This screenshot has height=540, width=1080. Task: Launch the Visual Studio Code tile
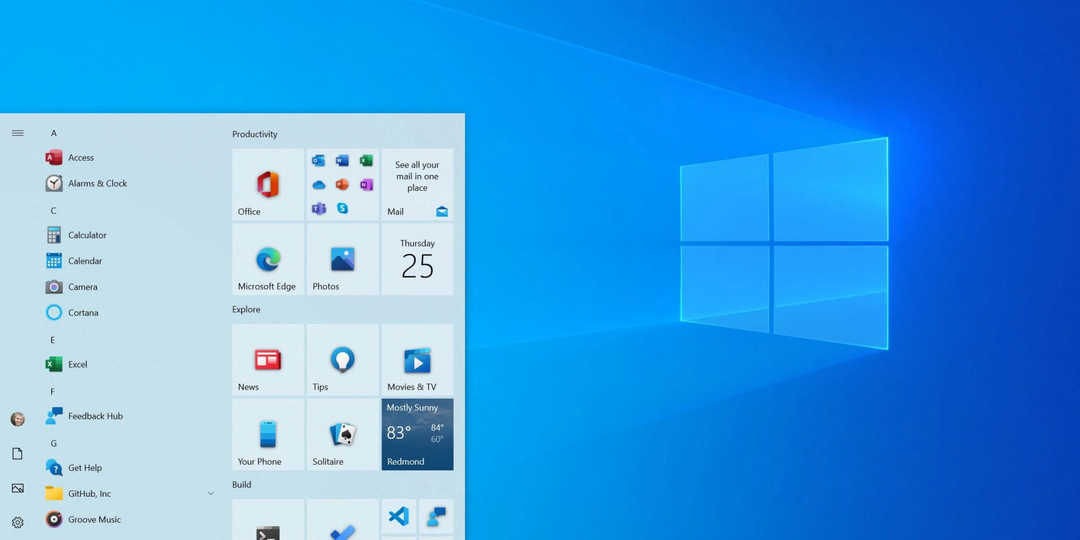tap(399, 517)
